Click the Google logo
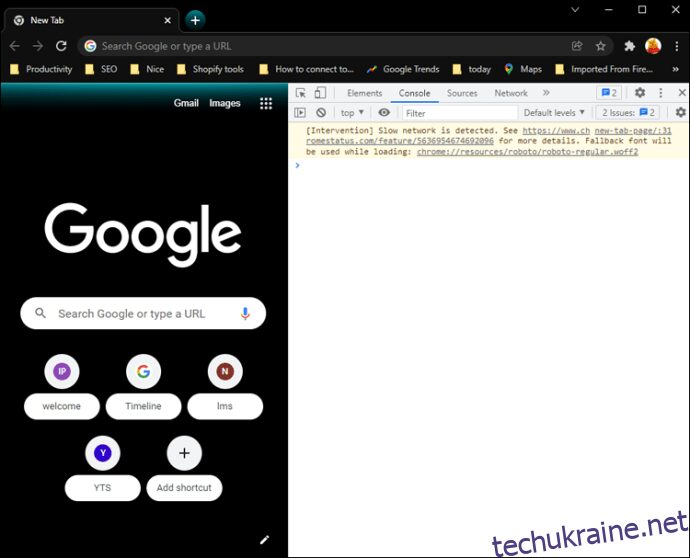 143,234
